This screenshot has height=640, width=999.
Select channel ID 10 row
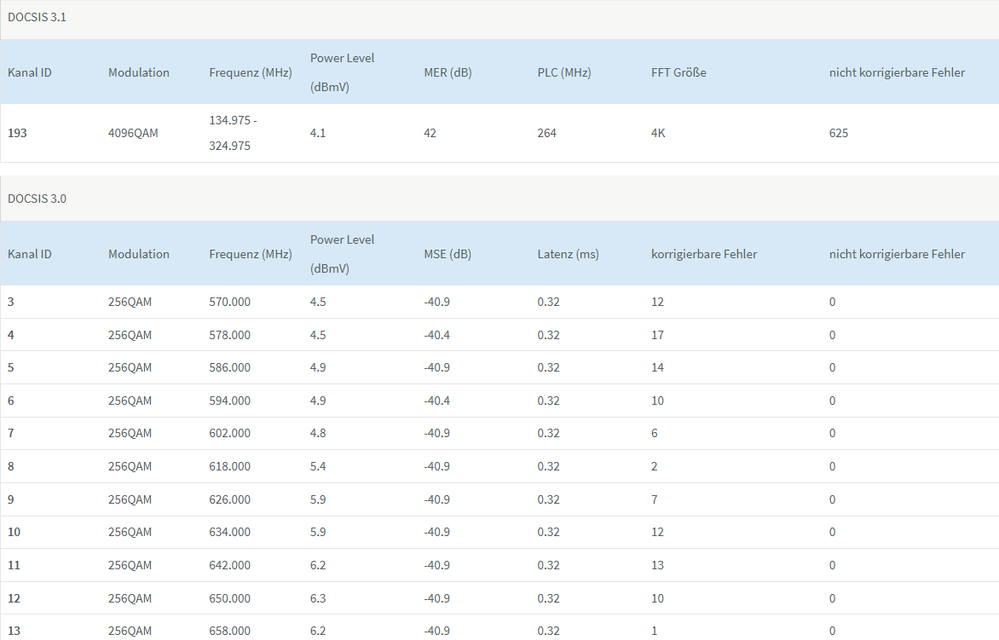pos(500,532)
